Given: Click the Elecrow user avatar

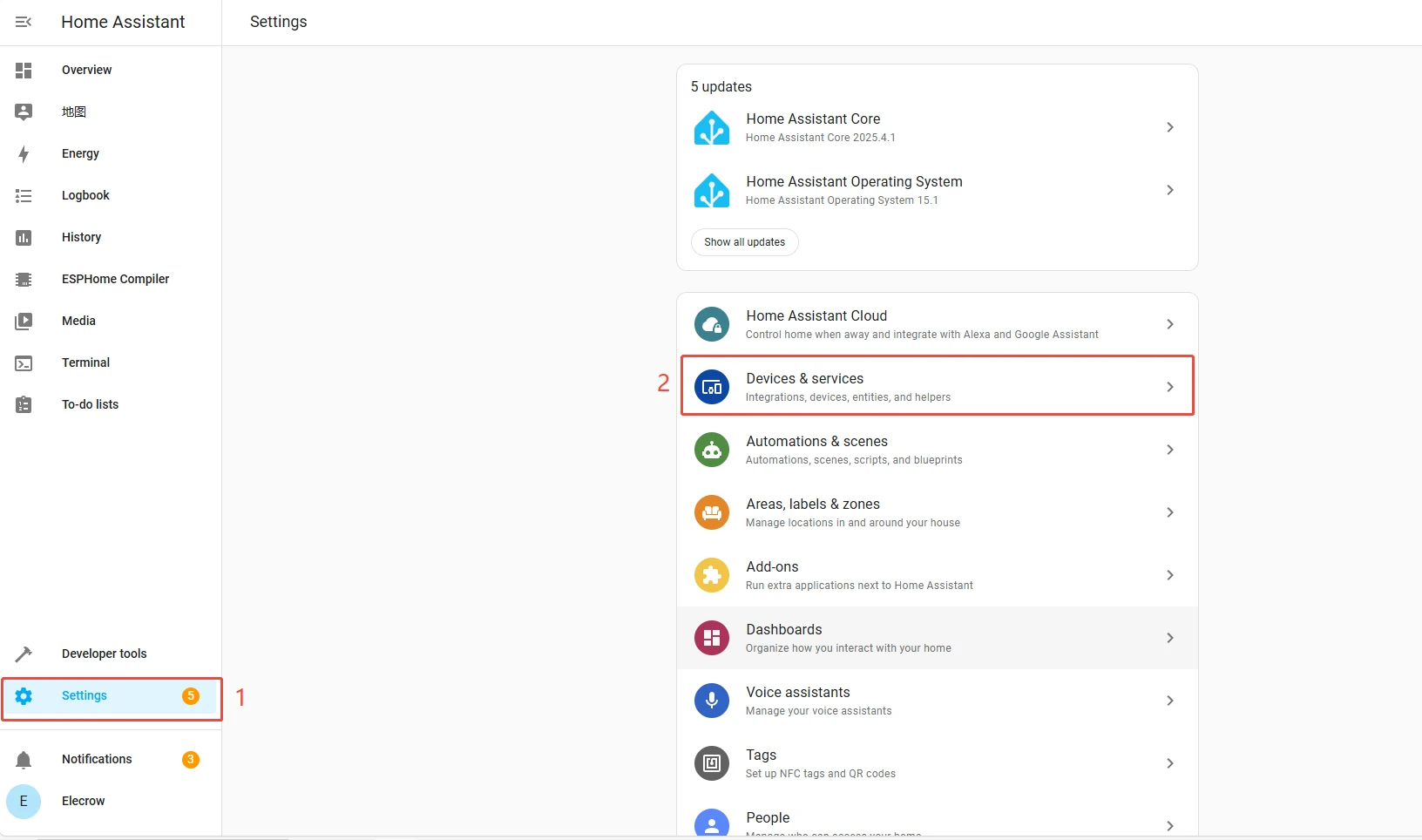Looking at the screenshot, I should tap(24, 802).
